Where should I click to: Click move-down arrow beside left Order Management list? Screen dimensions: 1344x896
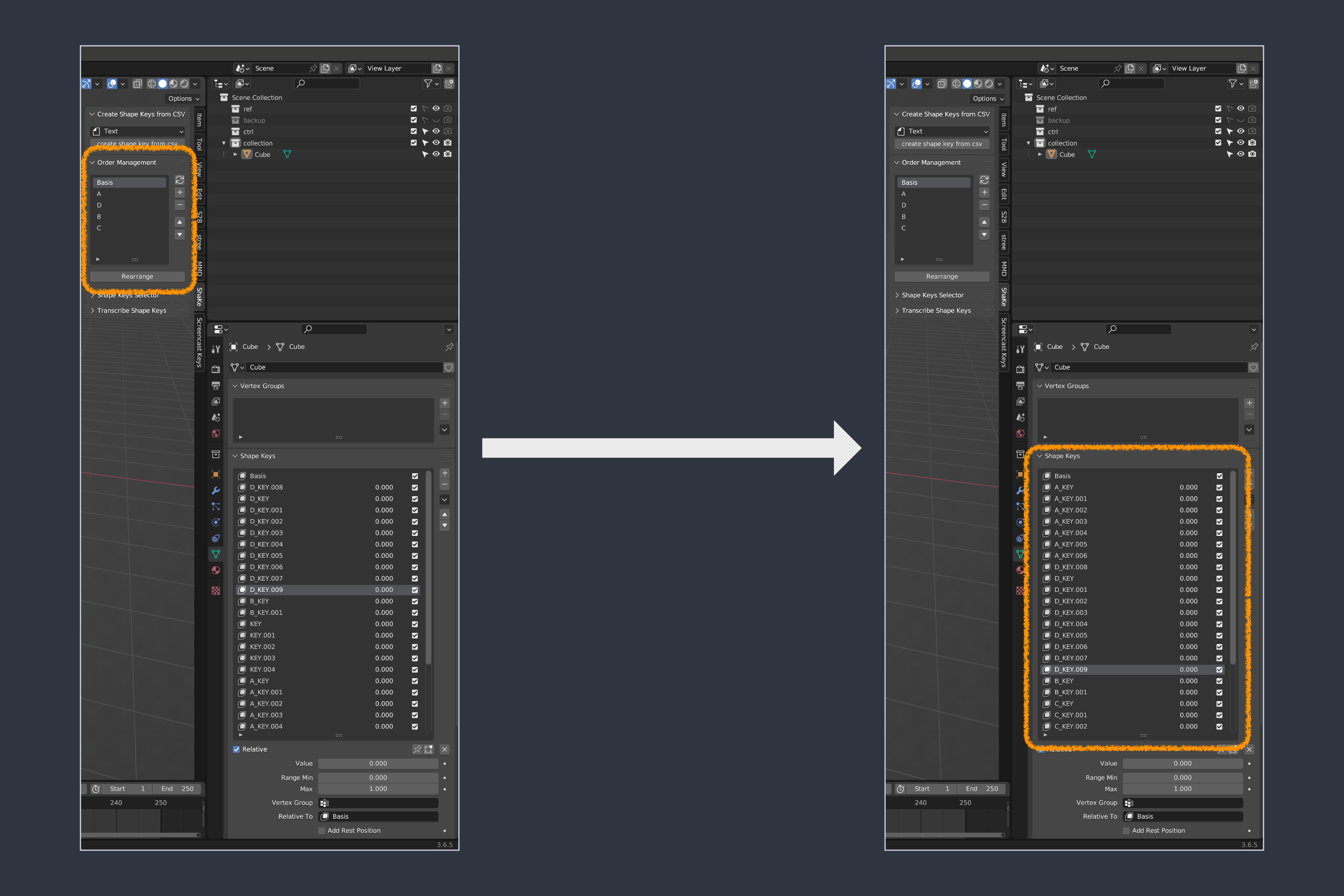click(179, 235)
